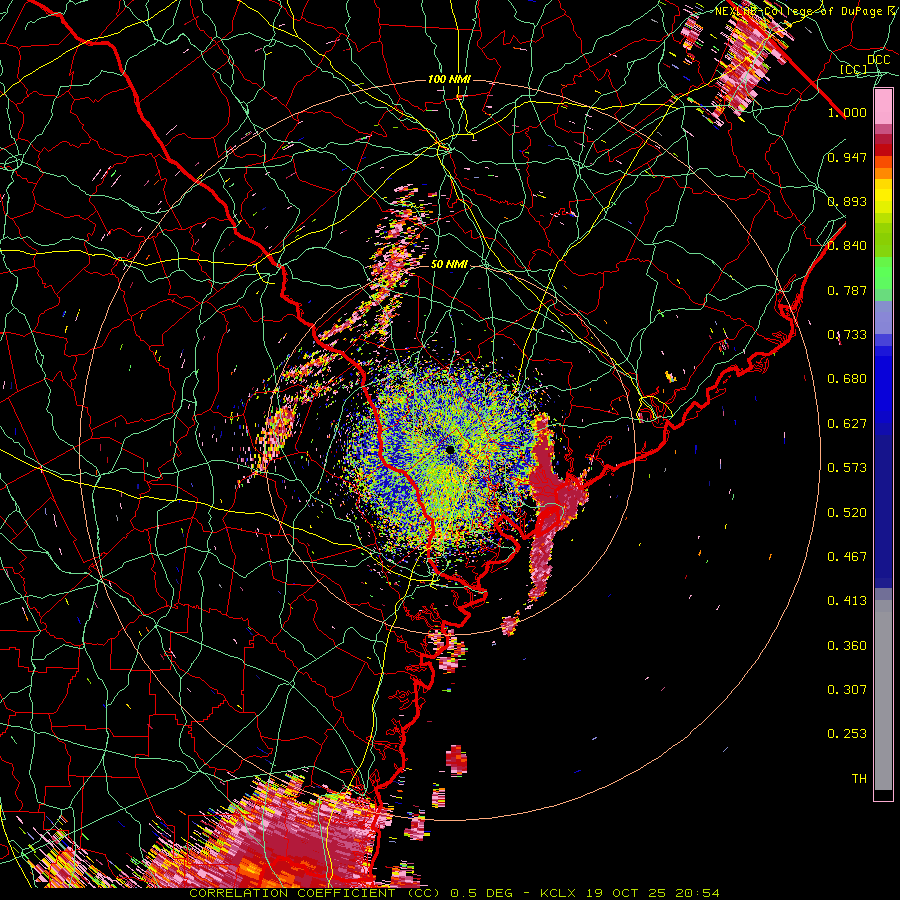Click the 0.573 legend value
This screenshot has width=900, height=900.
[847, 468]
